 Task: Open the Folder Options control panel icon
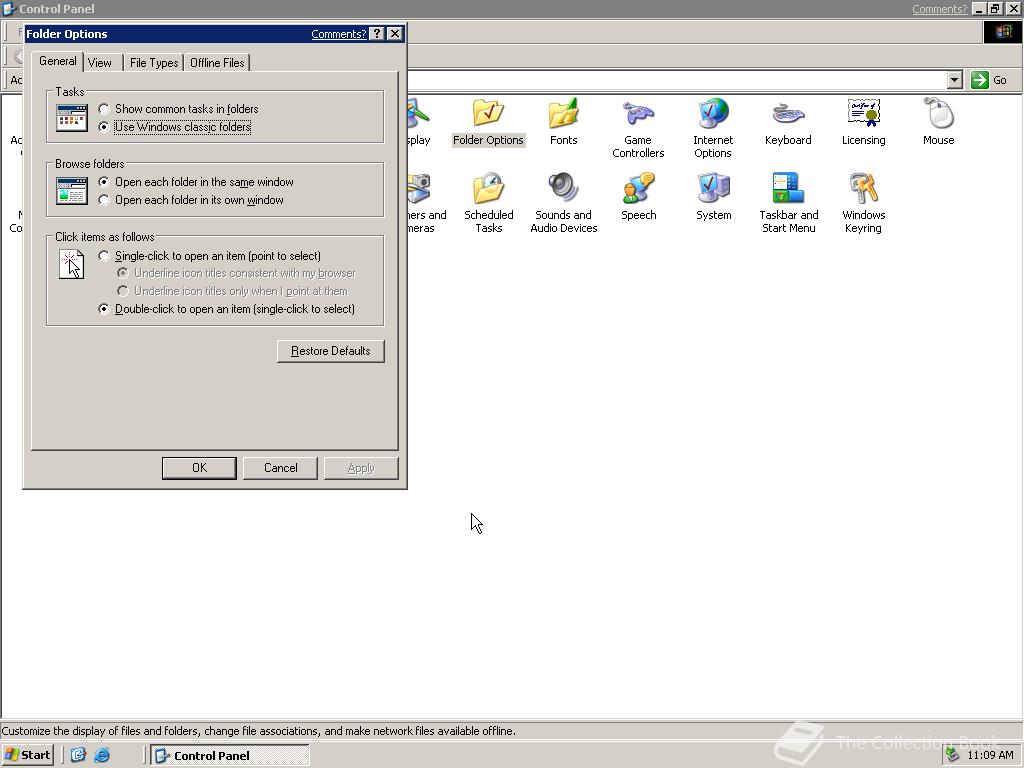[x=488, y=121]
